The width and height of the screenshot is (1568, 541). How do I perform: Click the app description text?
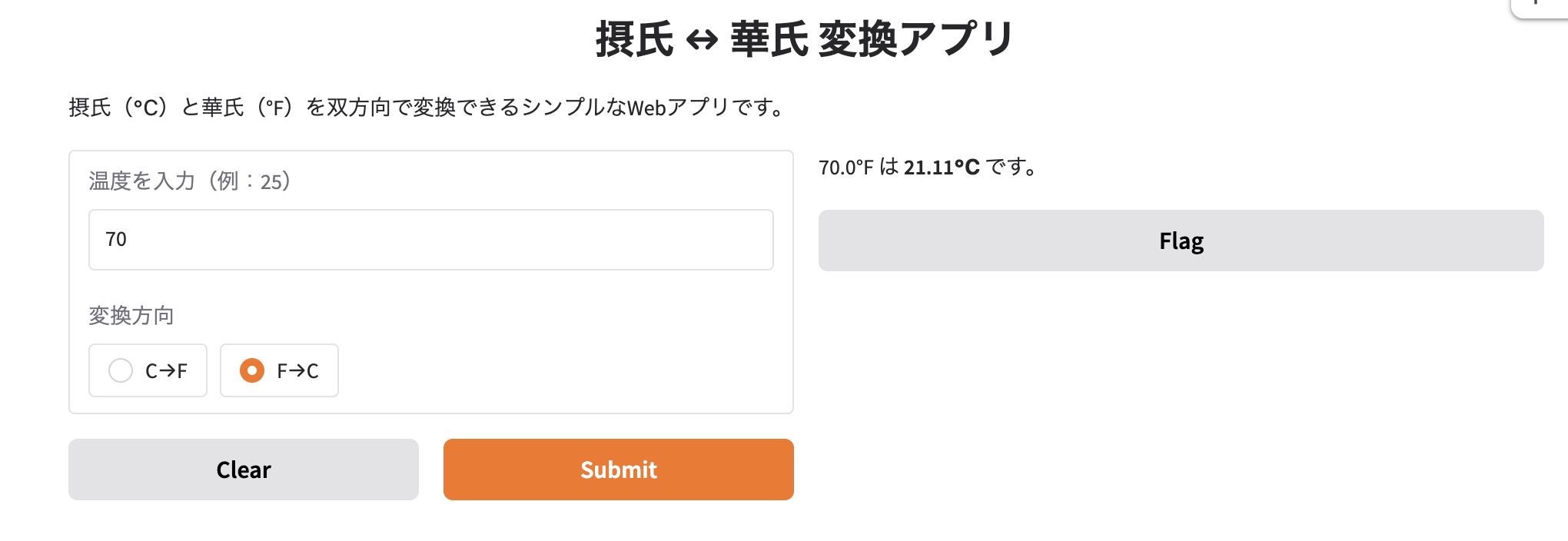(x=426, y=107)
